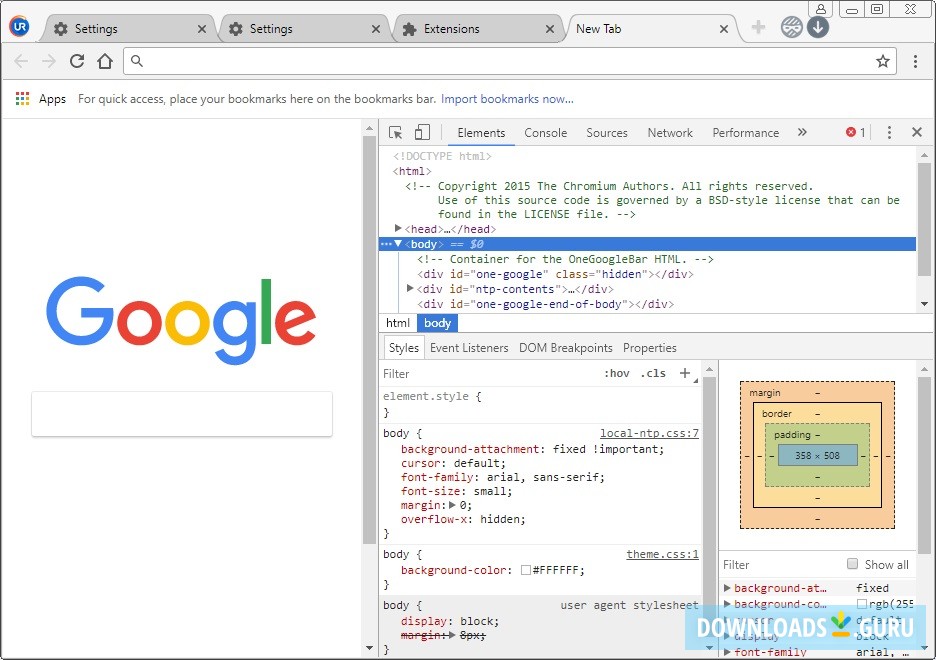Click the Google search input box

182,414
